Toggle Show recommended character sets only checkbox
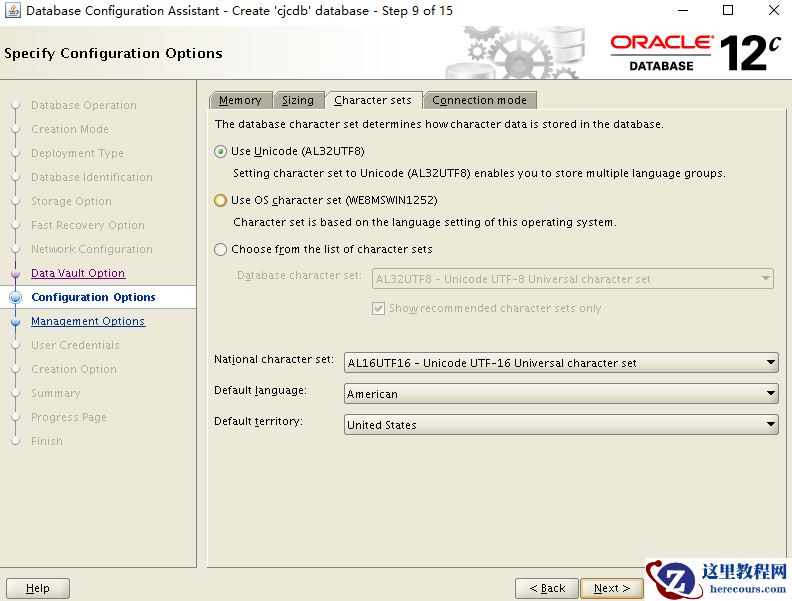The height and width of the screenshot is (601, 792). [x=378, y=308]
